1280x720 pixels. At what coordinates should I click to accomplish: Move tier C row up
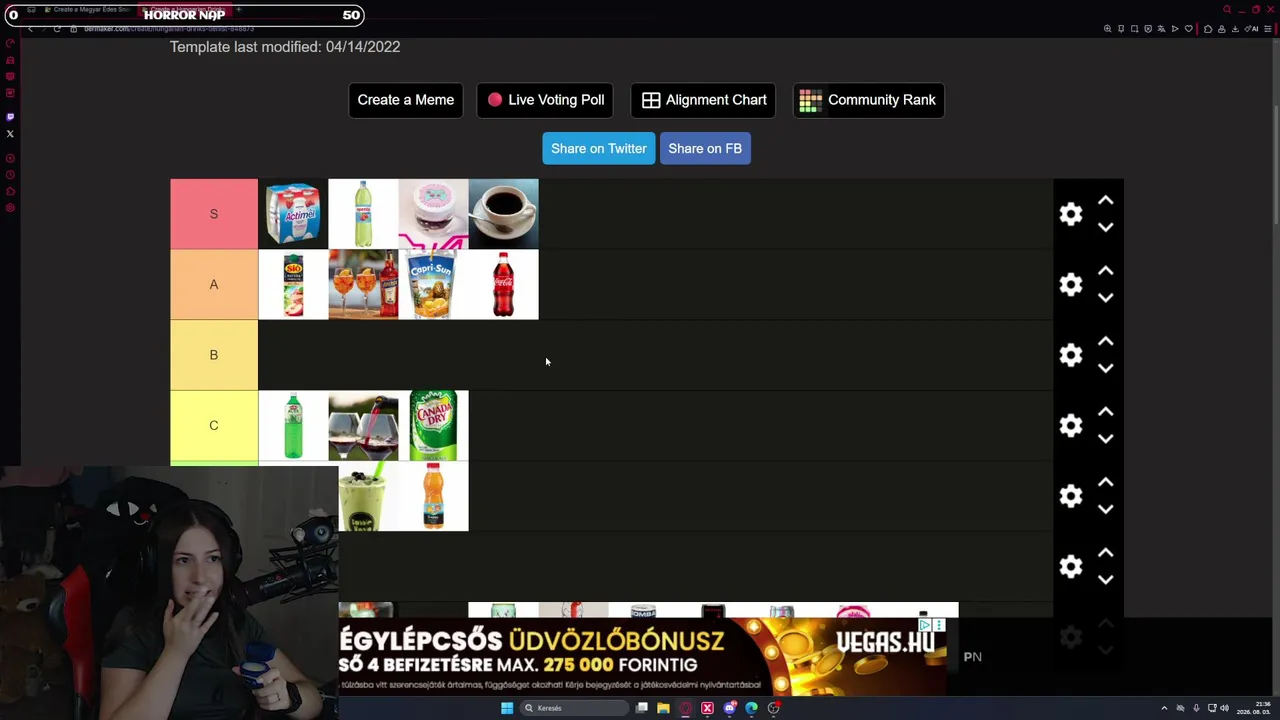[x=1106, y=412]
